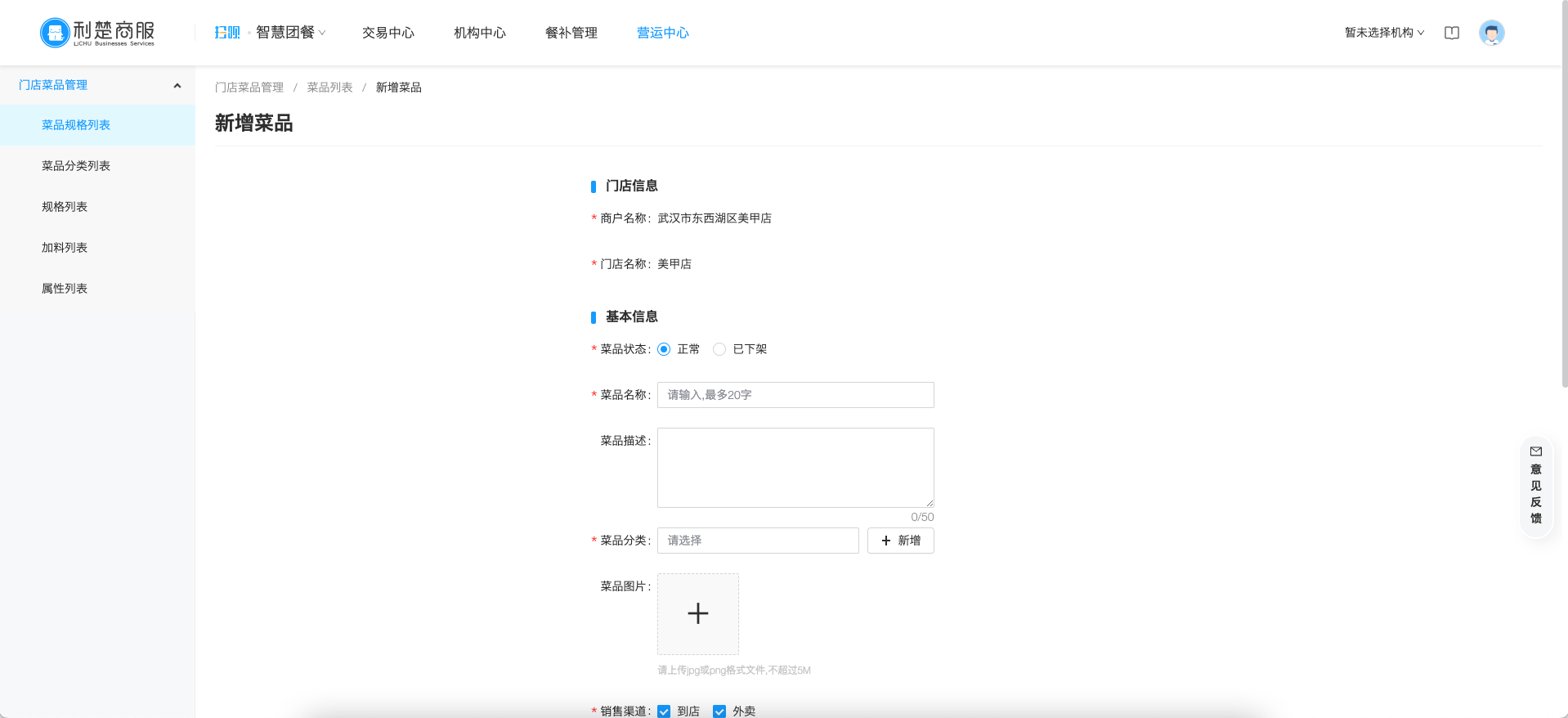Select the 已下架 status radio button
Screen dimensions: 1568x718
tap(719, 349)
